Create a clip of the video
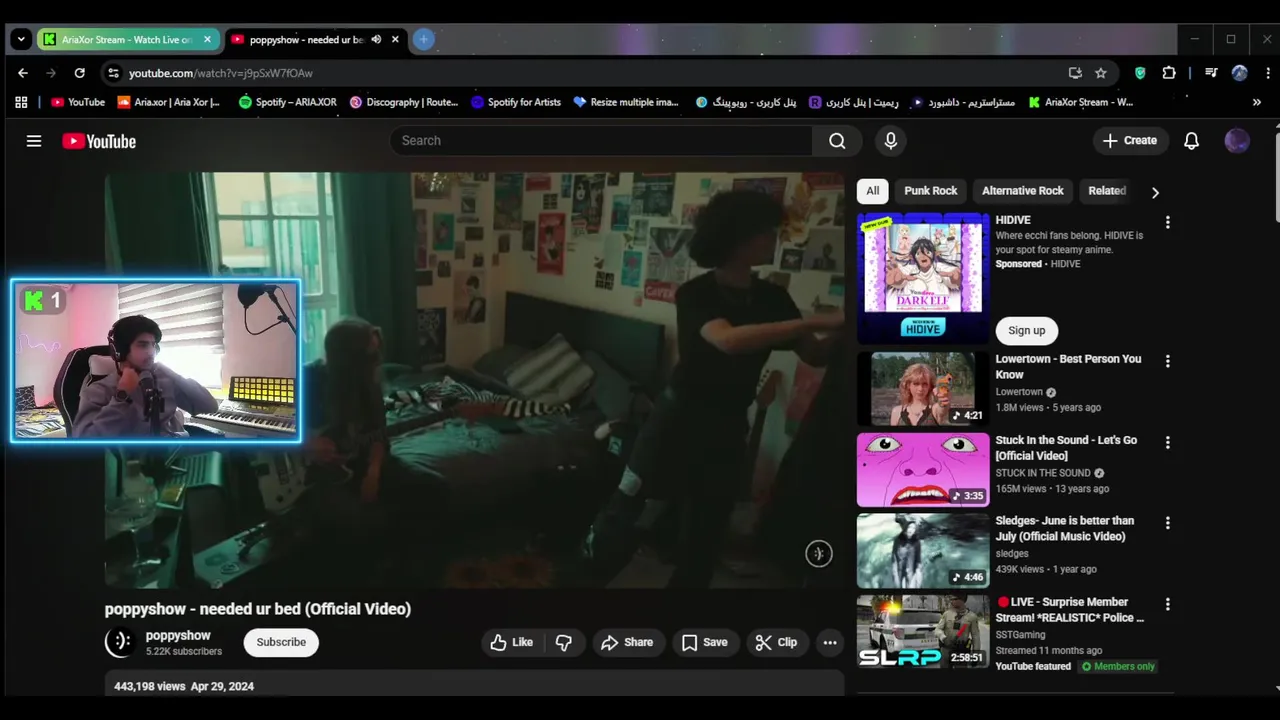The image size is (1280, 720). (x=777, y=642)
